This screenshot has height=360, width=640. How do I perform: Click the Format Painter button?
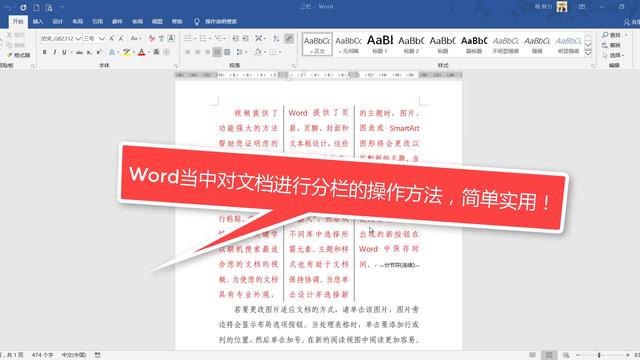pos(18,55)
